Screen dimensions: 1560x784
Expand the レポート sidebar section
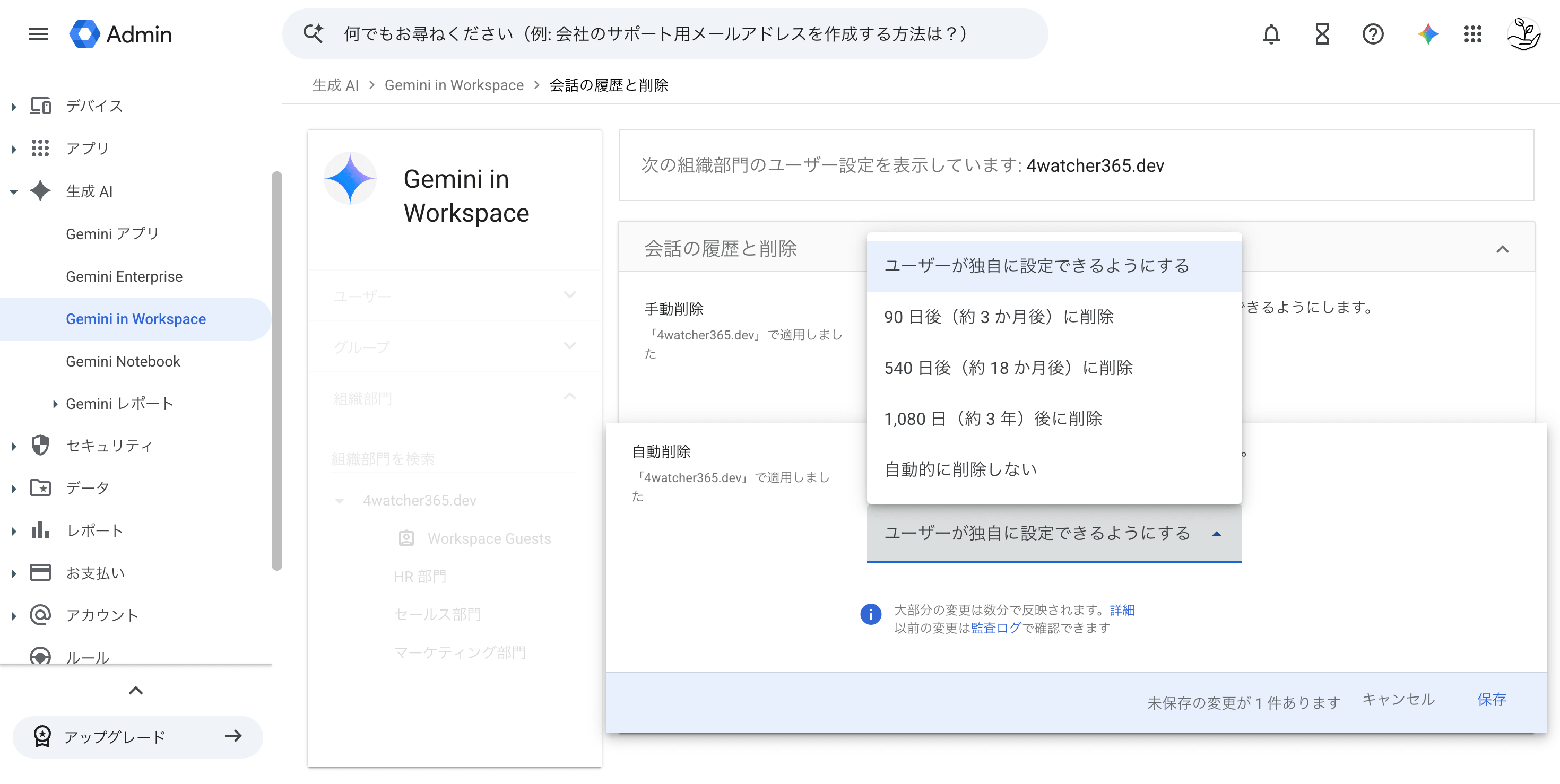[x=13, y=531]
